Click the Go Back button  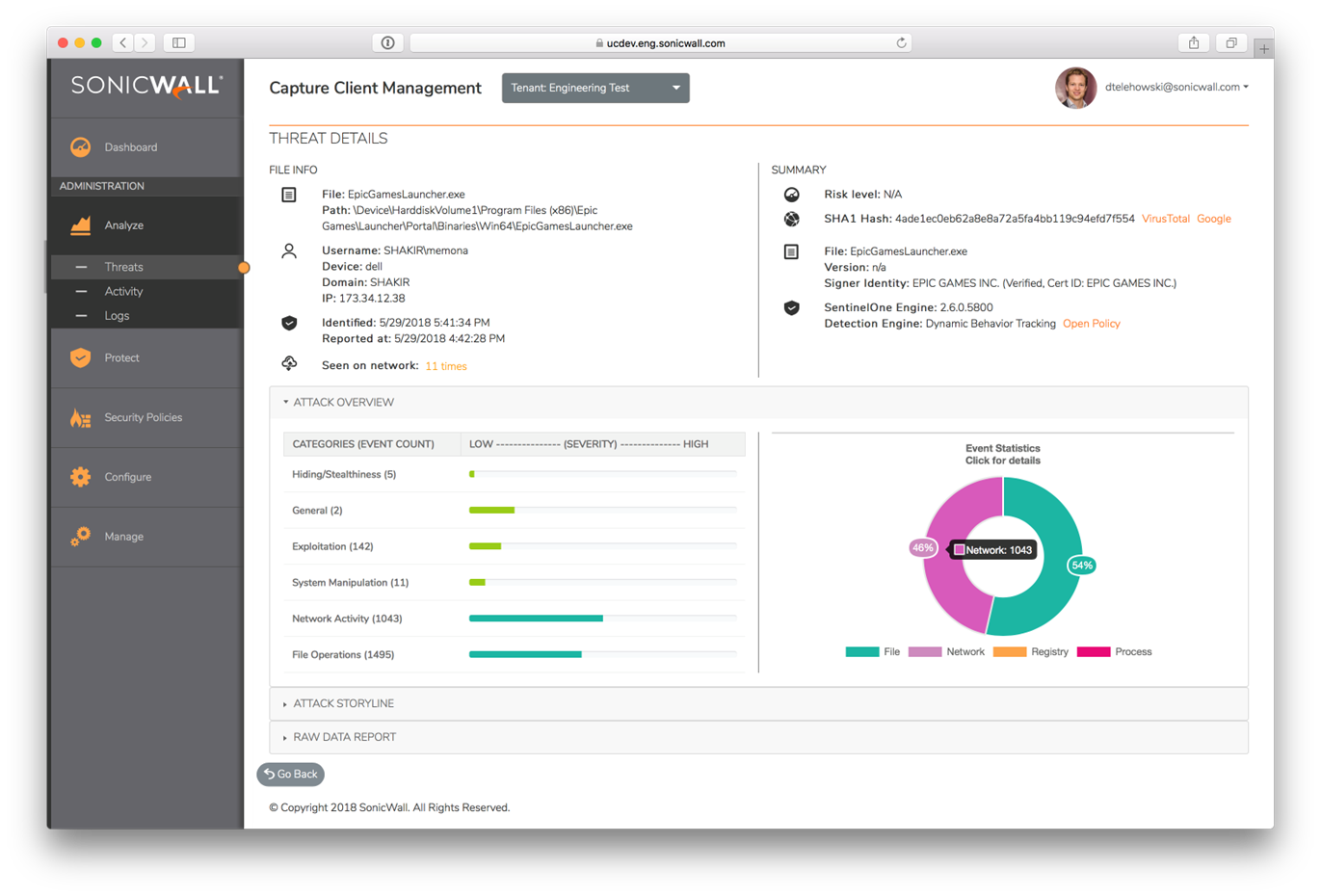(x=290, y=774)
